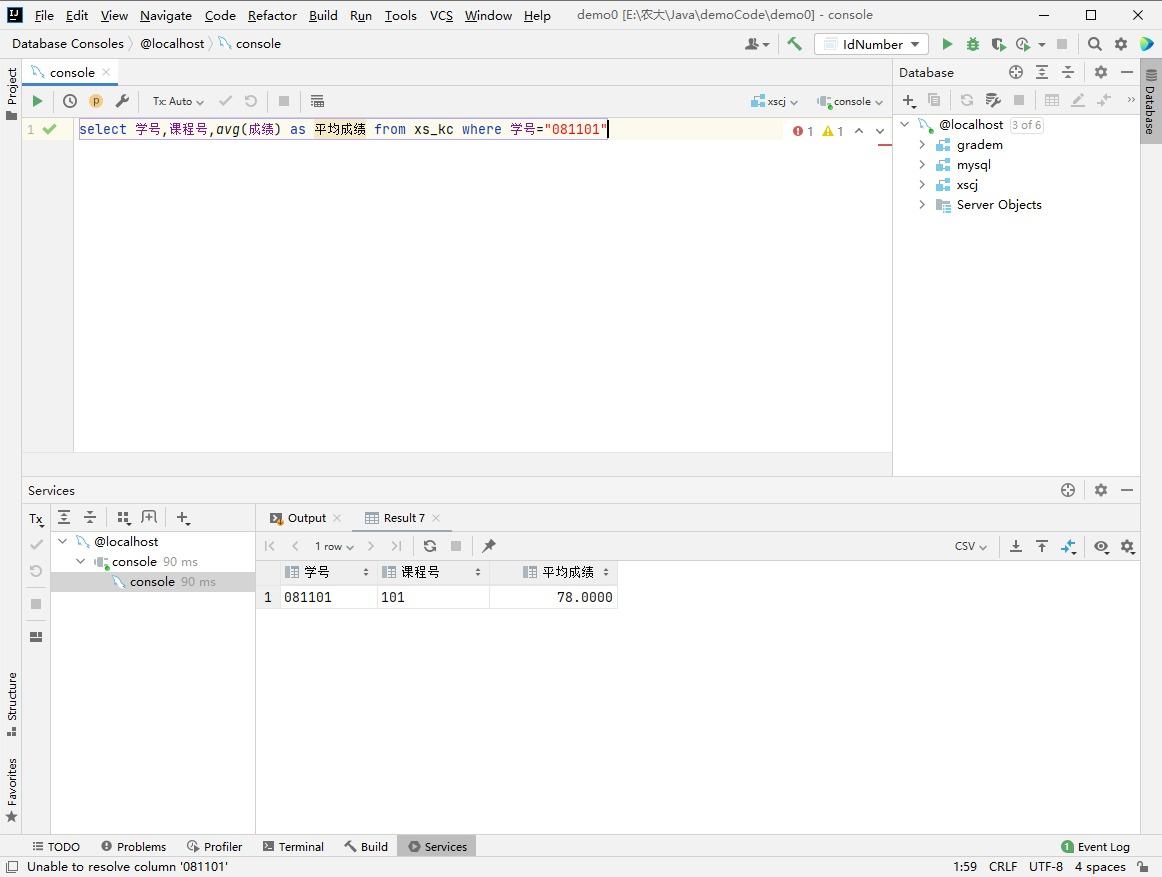Pin the Result 7 tab
1162x877 pixels.
click(489, 546)
